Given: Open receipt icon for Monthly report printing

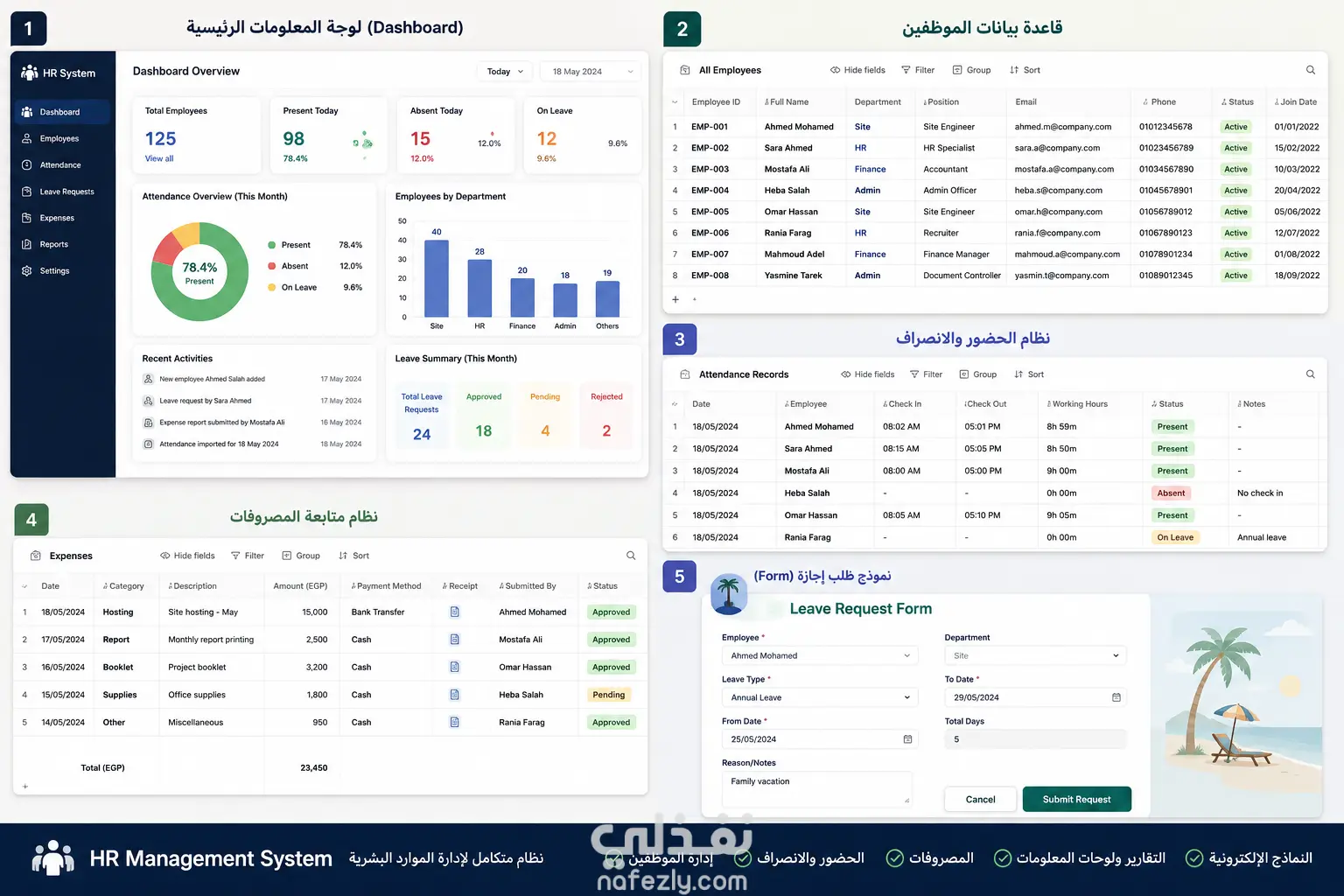Looking at the screenshot, I should (x=455, y=640).
